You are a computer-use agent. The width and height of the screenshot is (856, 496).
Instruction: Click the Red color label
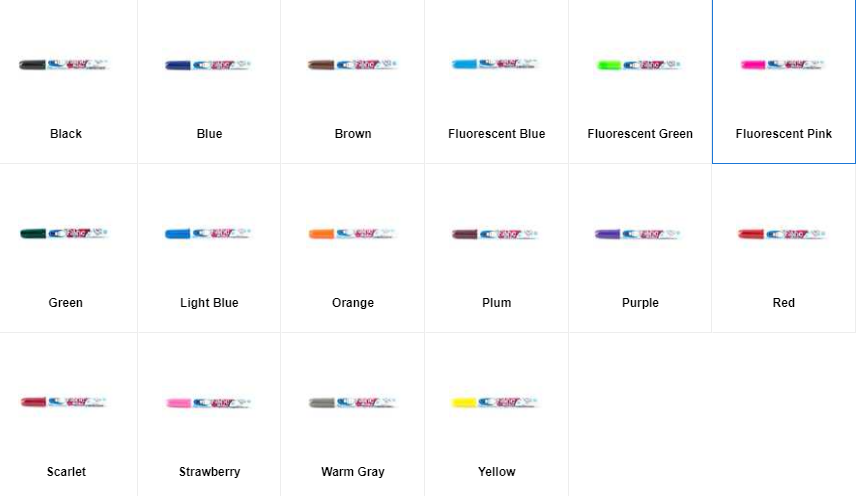(x=783, y=303)
